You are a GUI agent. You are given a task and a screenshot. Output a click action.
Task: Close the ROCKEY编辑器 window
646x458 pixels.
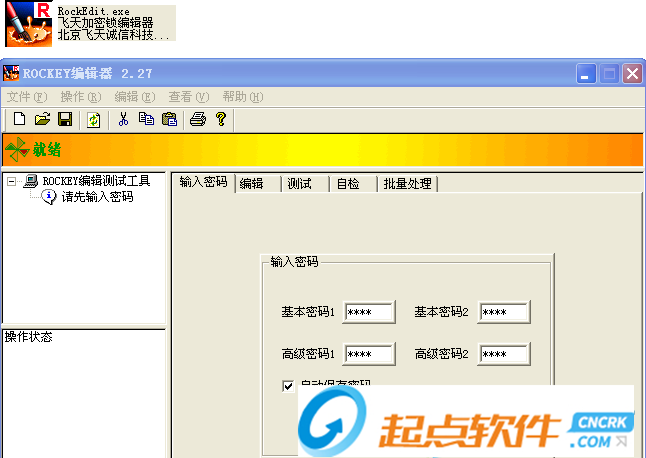coord(632,74)
